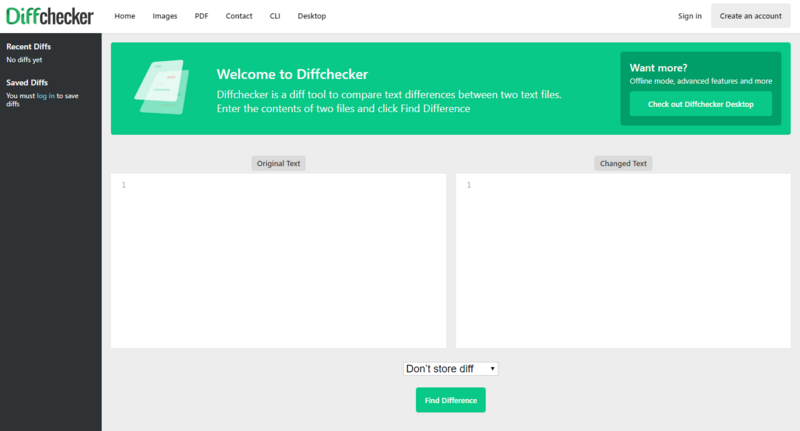Visit the Desktop page link

tap(312, 16)
